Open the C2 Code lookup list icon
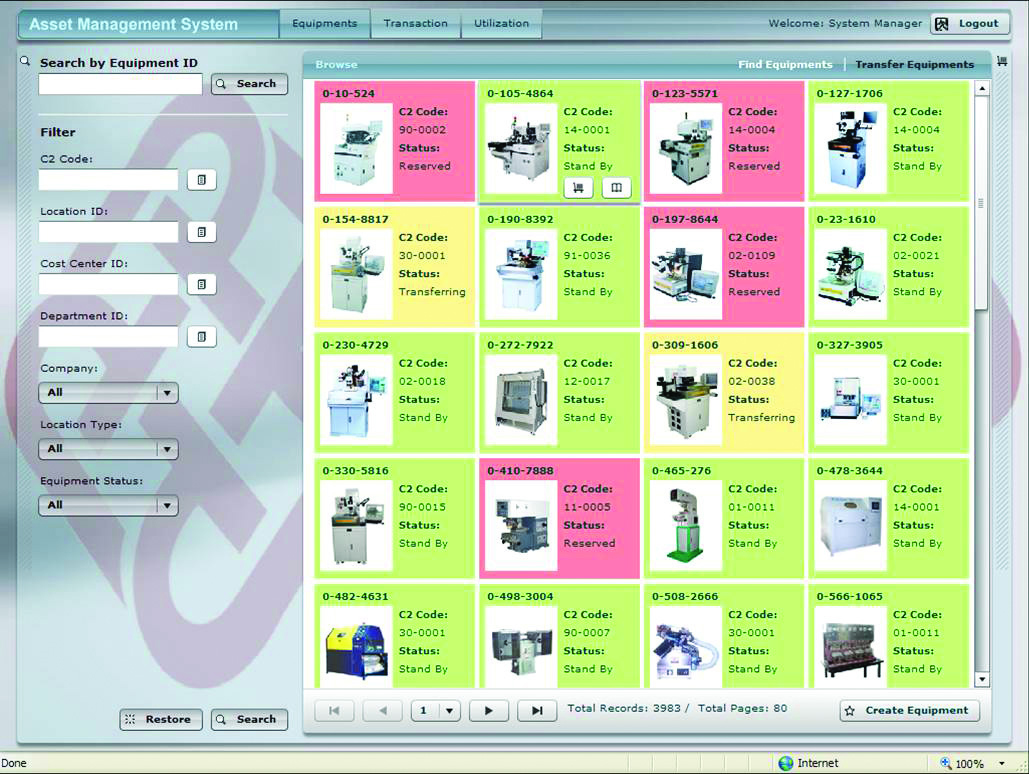This screenshot has width=1029, height=774. click(201, 180)
